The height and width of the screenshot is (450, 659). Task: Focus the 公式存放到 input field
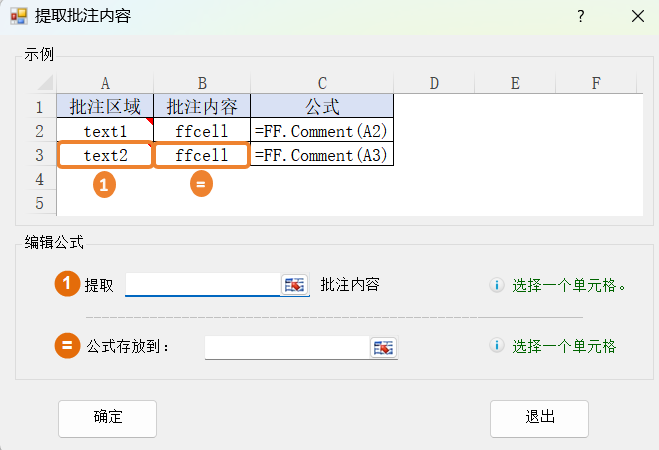(x=287, y=347)
